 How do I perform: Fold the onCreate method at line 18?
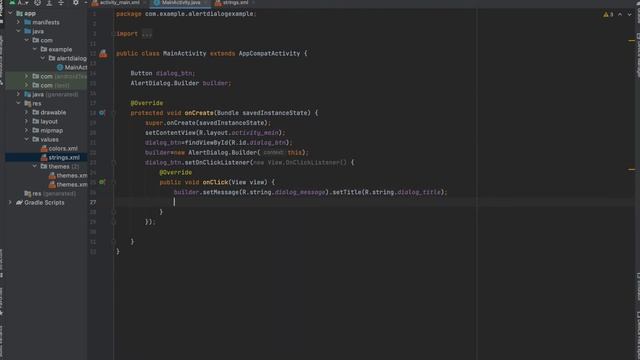(x=114, y=113)
